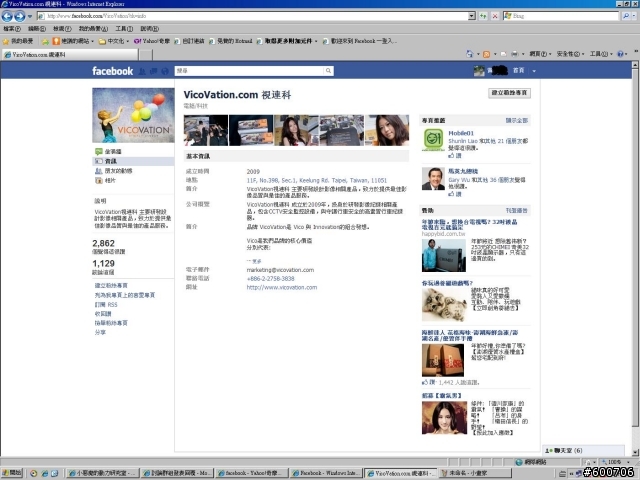
Task: Click the Facebook logo
Action: pos(112,71)
